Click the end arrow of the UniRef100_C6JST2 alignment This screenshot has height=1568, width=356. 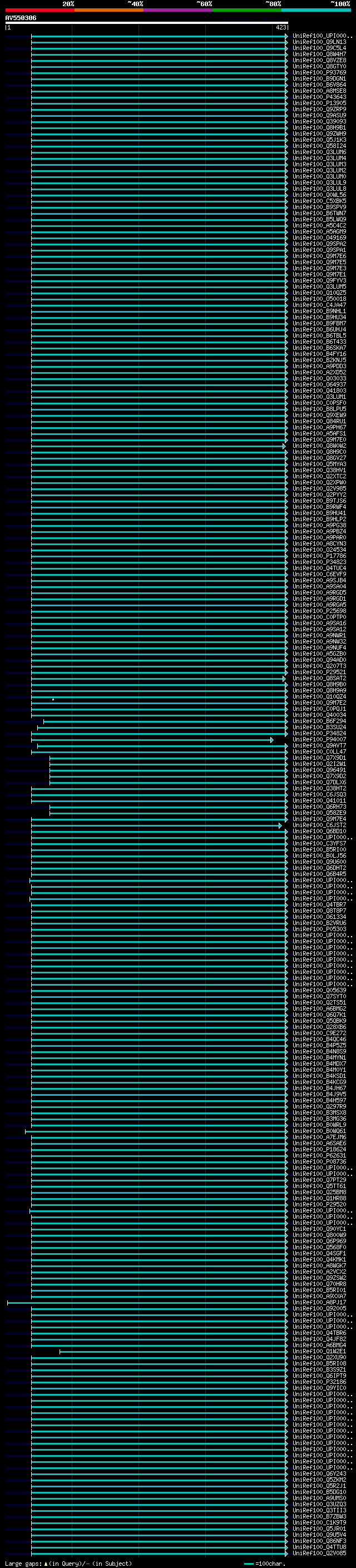click(x=280, y=825)
